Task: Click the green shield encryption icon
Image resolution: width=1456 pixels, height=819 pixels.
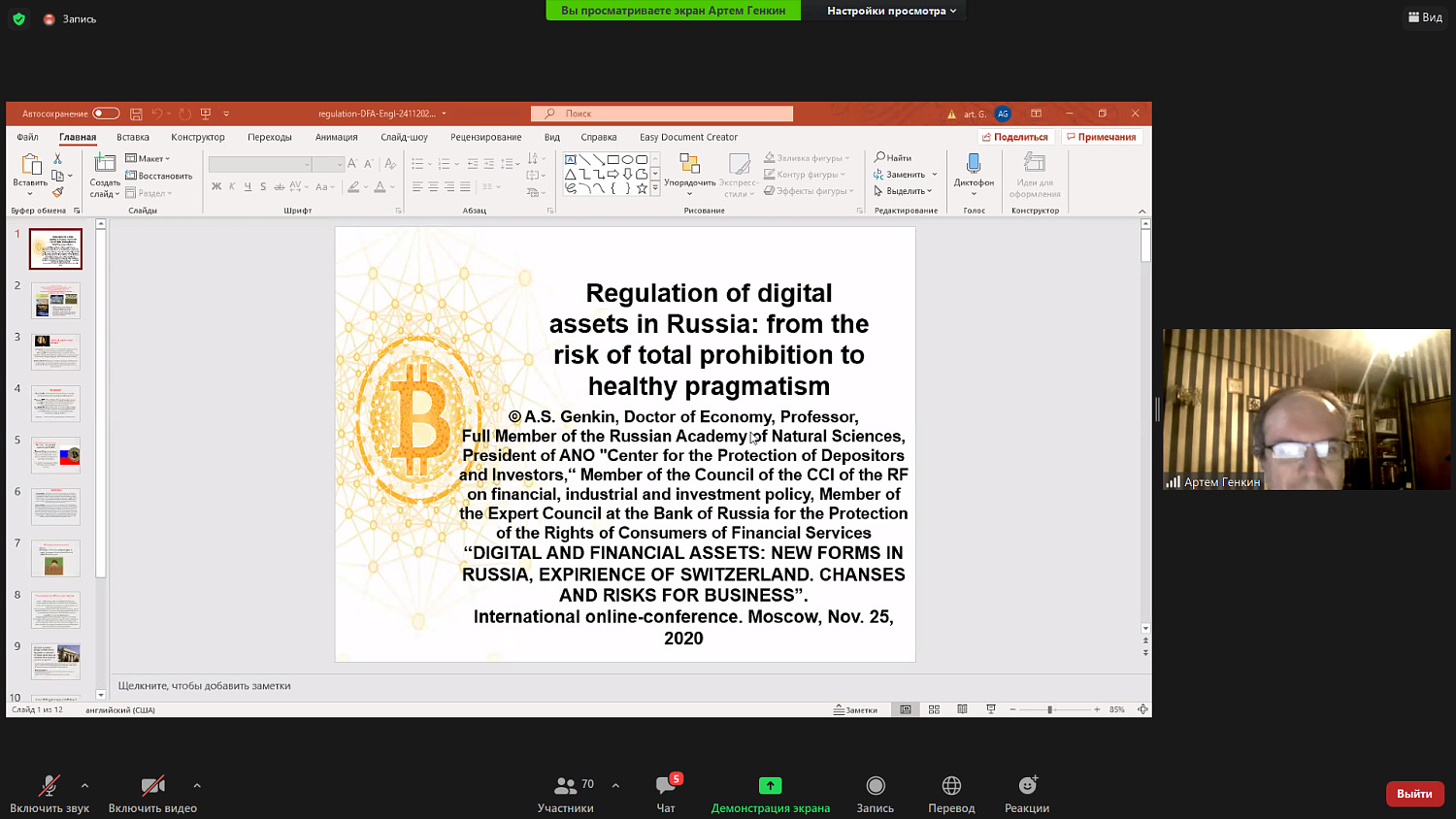Action: click(18, 18)
